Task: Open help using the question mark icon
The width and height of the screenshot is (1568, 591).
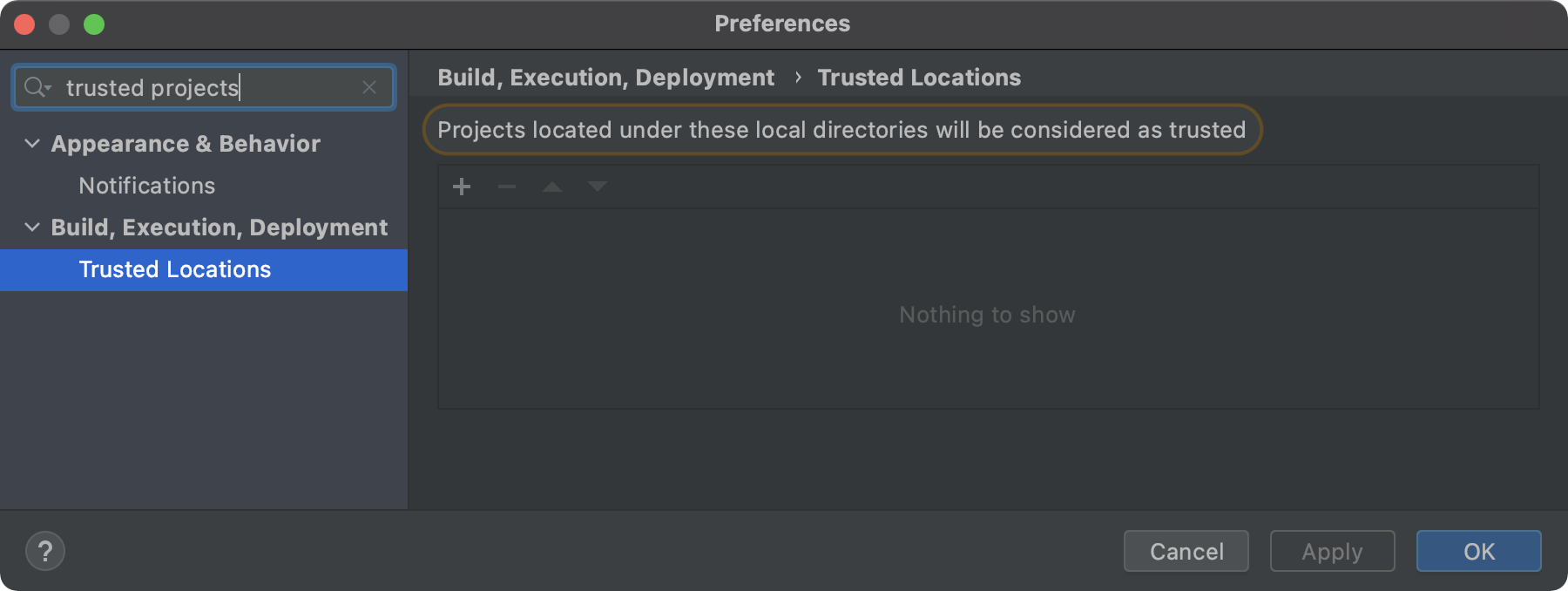Action: point(44,551)
